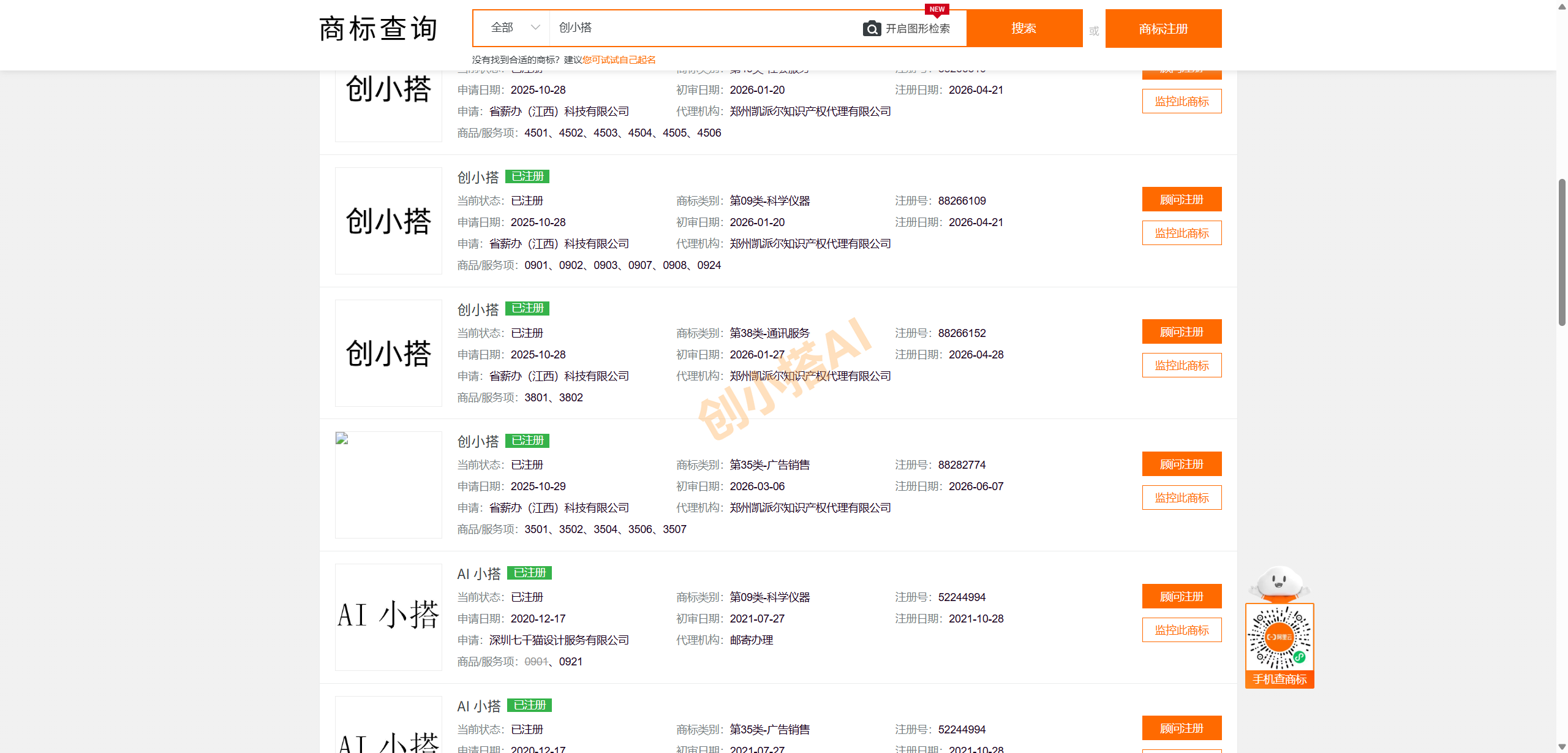Click 顾问注册 for registration 88266109

(x=1182, y=199)
